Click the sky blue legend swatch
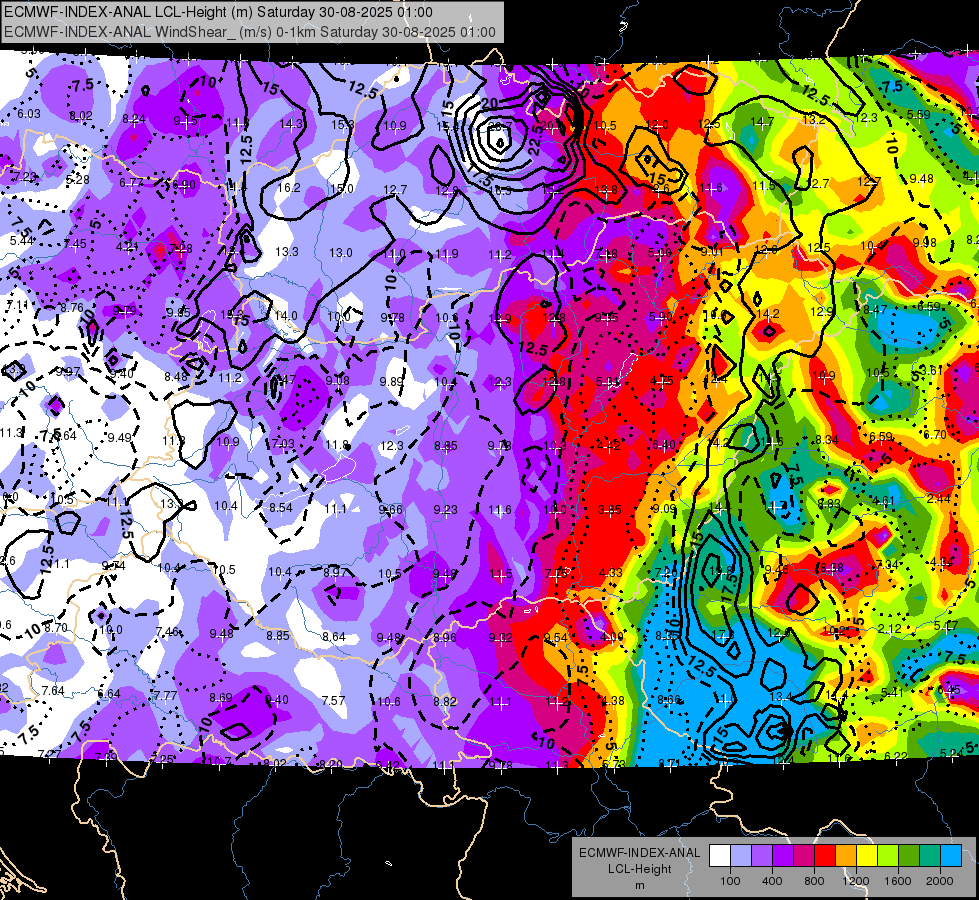The image size is (979, 900). tap(951, 856)
